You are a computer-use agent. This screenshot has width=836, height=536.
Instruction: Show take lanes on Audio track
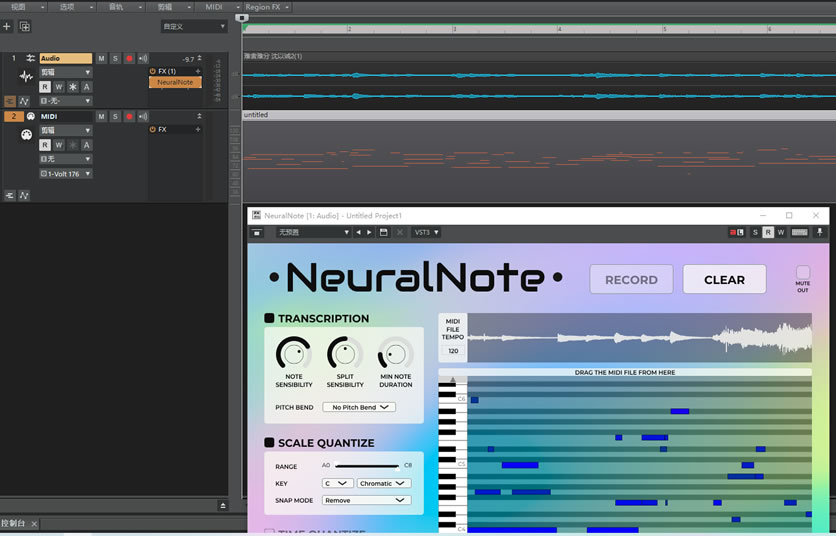[10, 101]
